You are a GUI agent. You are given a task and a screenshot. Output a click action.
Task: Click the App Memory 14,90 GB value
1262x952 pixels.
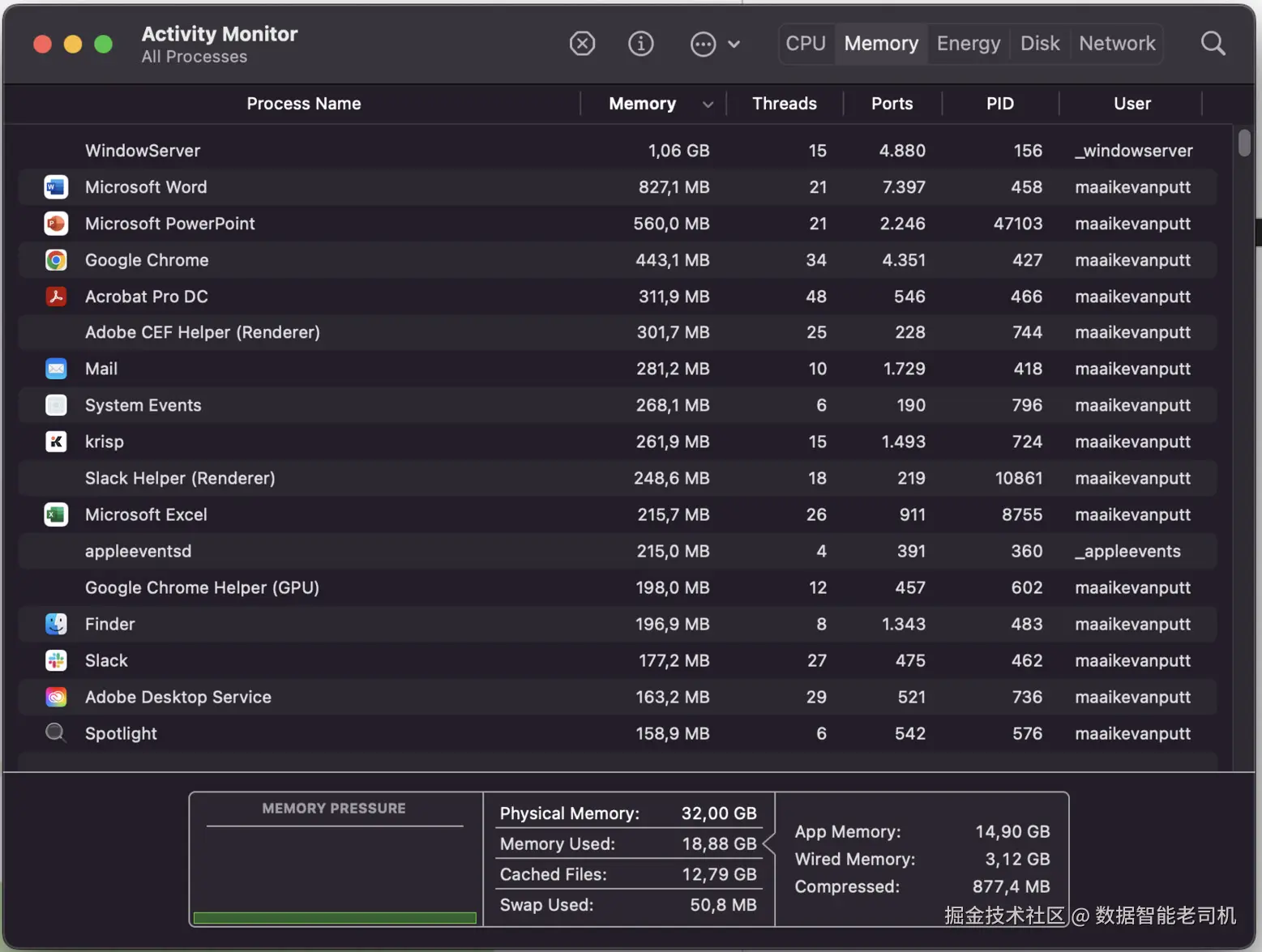point(1012,832)
